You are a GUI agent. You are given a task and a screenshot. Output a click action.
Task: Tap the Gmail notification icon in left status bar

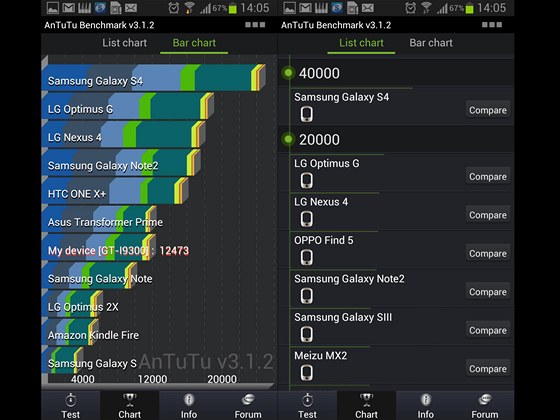click(x=68, y=8)
